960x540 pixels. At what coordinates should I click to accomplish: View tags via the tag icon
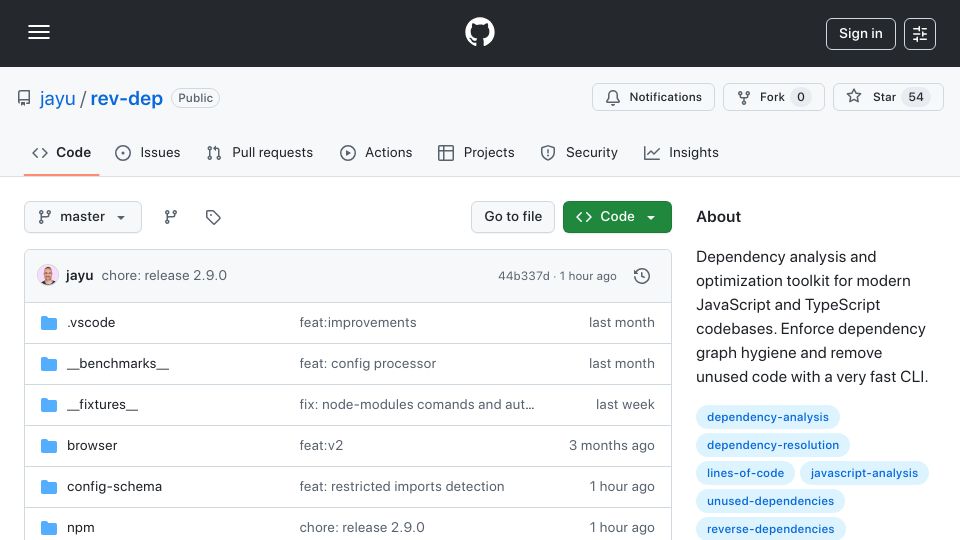(213, 217)
